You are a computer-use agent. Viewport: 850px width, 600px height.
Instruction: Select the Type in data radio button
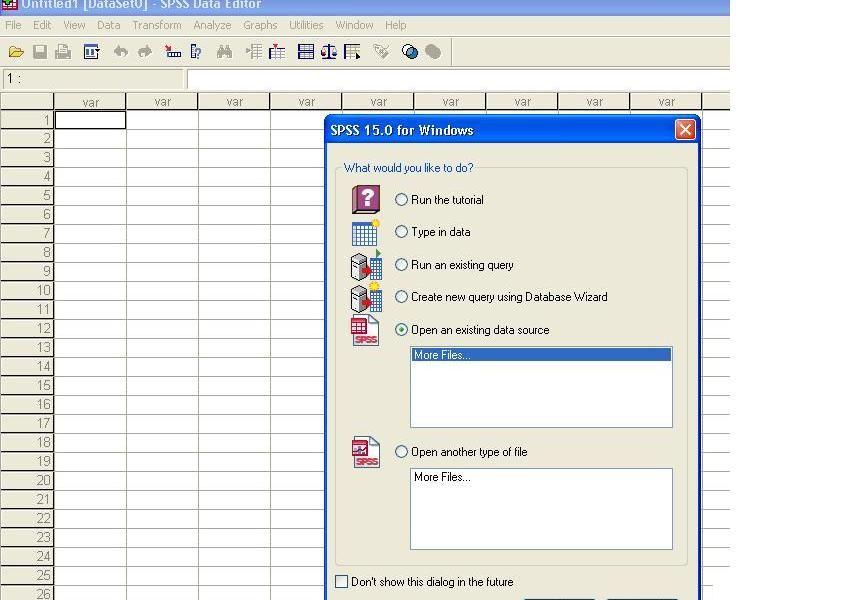click(401, 232)
